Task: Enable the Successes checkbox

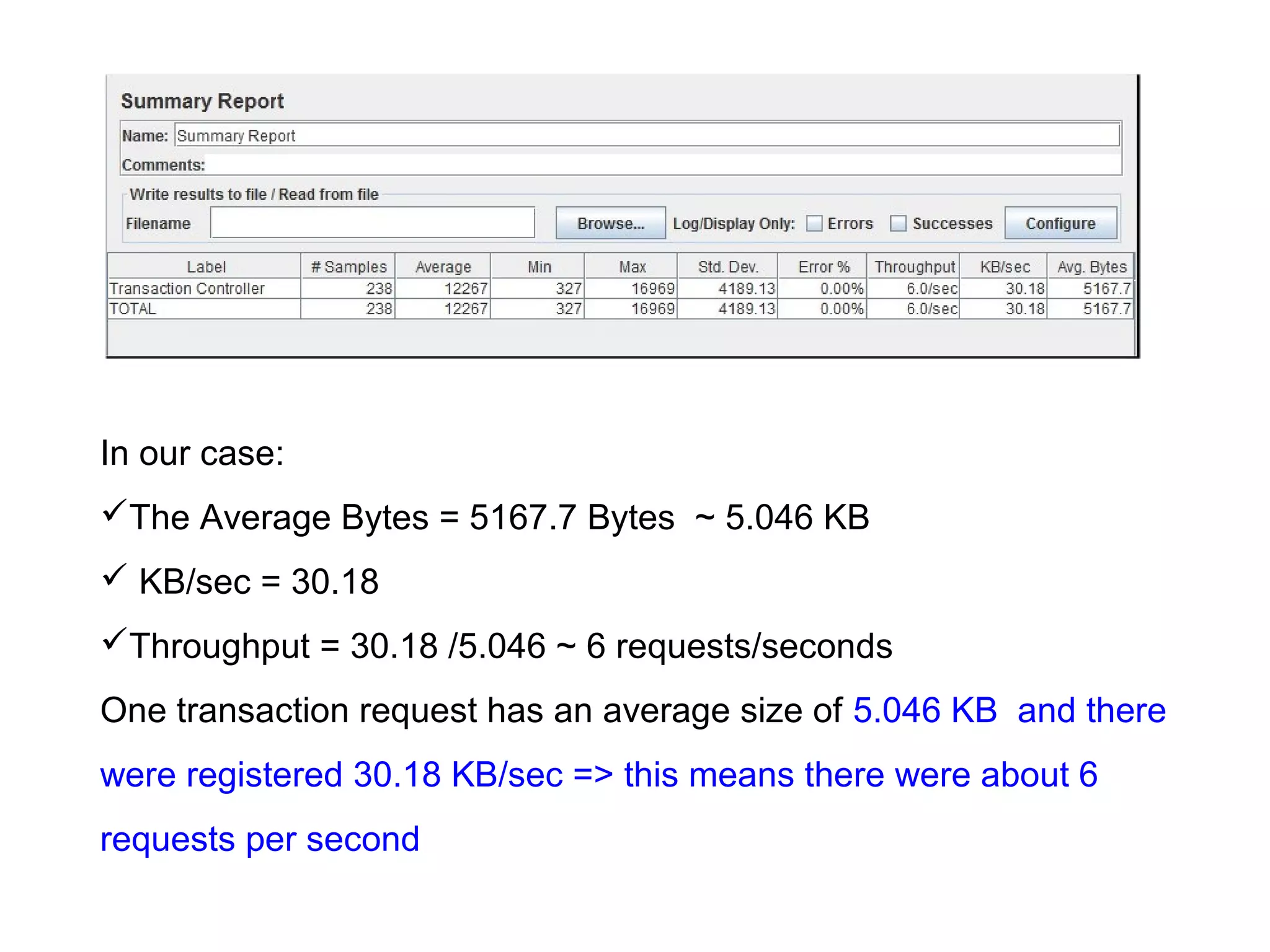Action: point(898,223)
